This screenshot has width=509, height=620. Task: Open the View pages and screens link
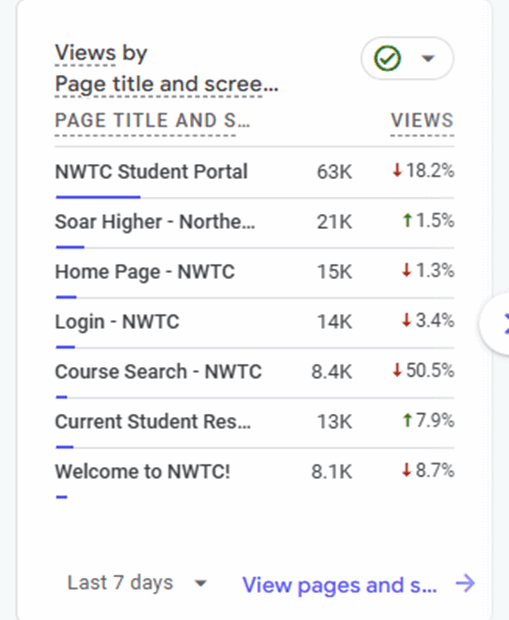(339, 584)
